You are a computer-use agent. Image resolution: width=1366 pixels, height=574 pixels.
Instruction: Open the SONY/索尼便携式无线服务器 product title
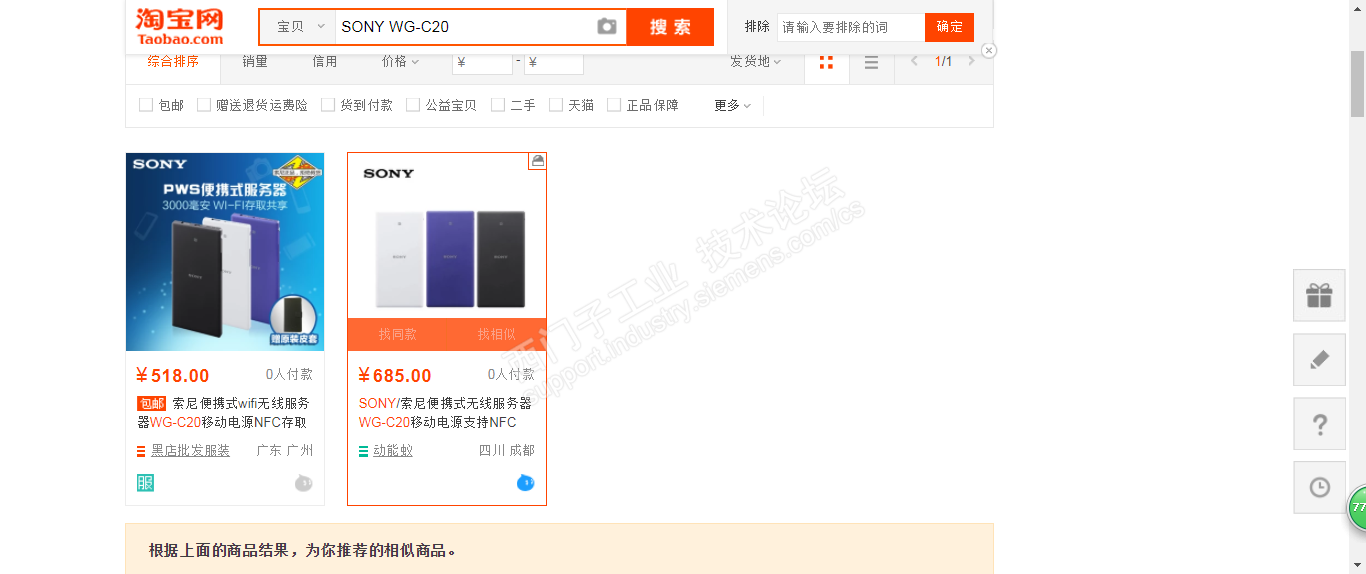(x=446, y=413)
